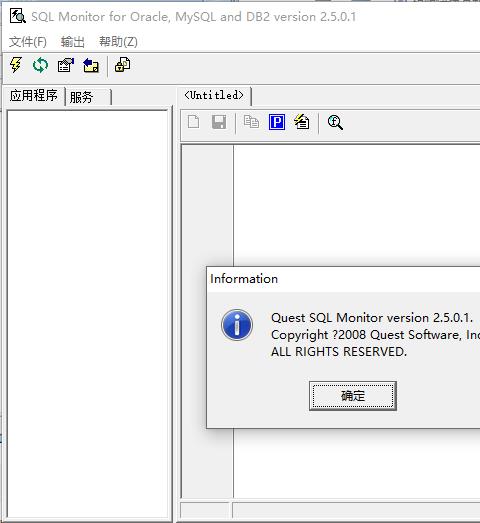The width and height of the screenshot is (480, 523).
Task: Click the green refresh arrows icon
Action: 40,65
